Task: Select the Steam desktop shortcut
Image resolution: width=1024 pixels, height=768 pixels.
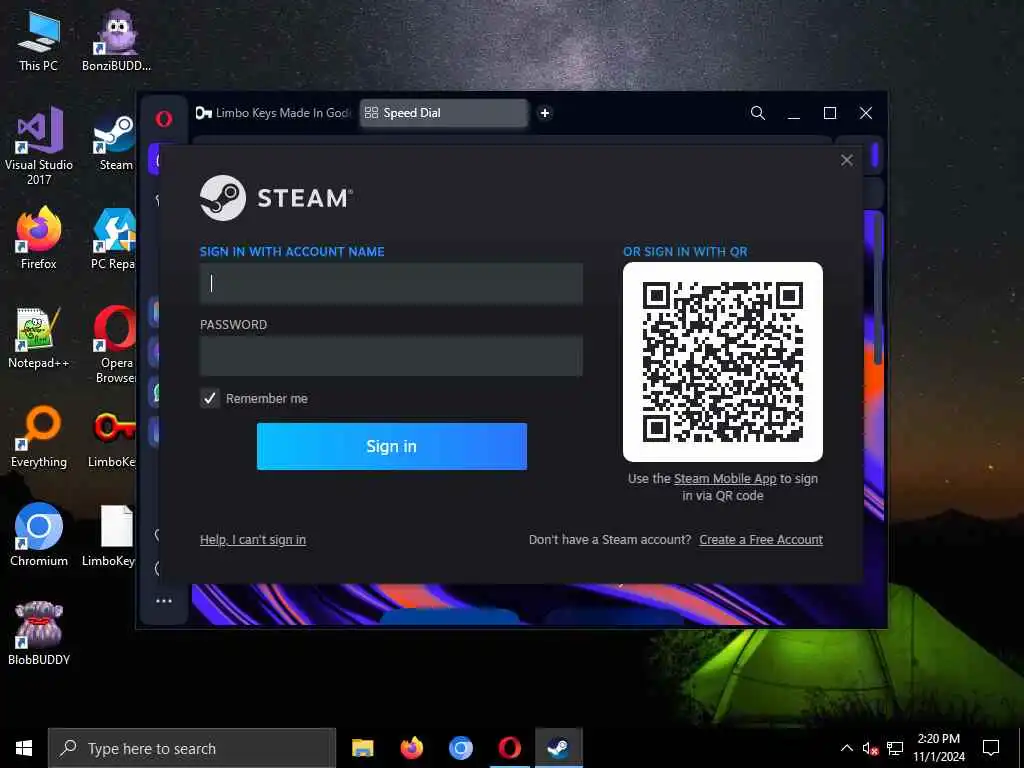Action: 115,144
